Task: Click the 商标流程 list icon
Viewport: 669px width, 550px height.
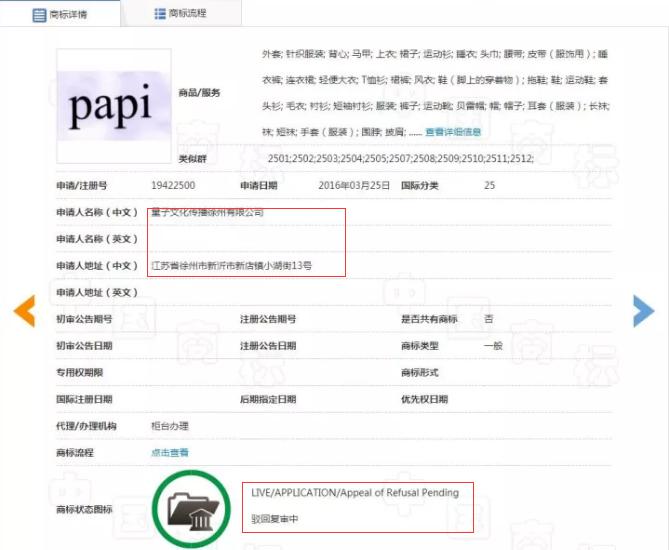Action: tap(160, 14)
